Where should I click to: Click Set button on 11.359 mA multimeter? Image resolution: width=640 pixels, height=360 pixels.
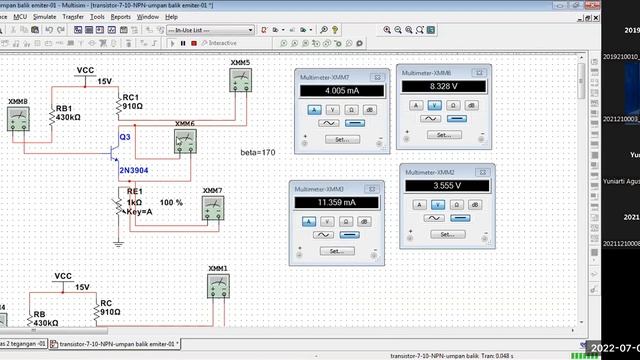coord(337,251)
